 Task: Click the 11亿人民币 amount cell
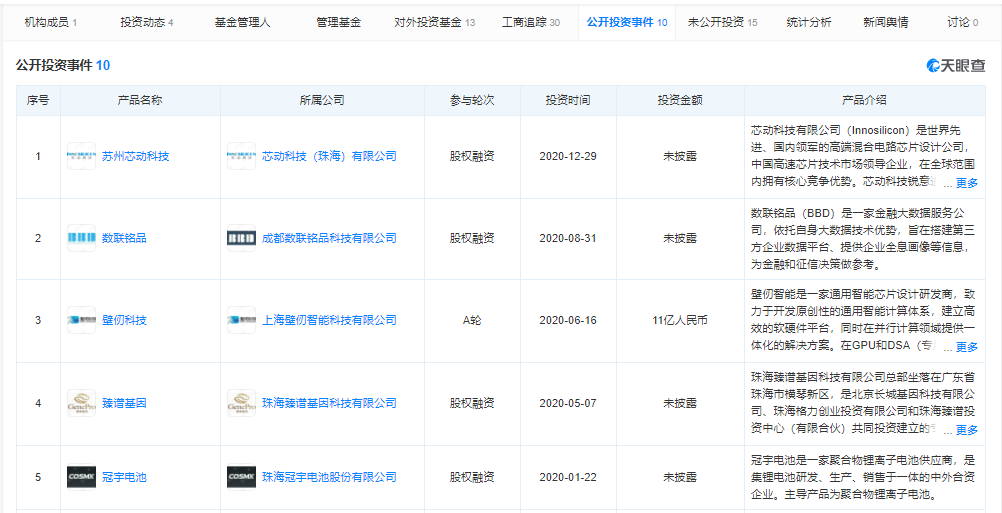680,320
